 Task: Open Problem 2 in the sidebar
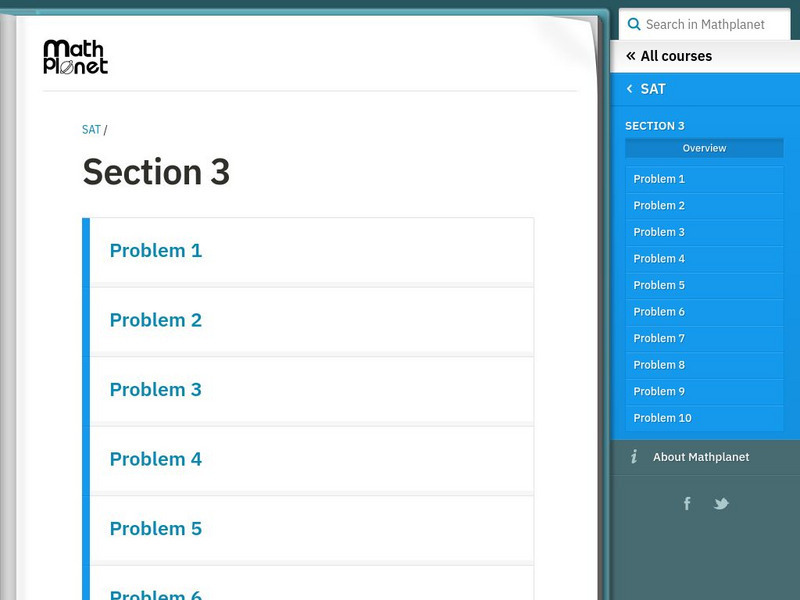tap(704, 206)
